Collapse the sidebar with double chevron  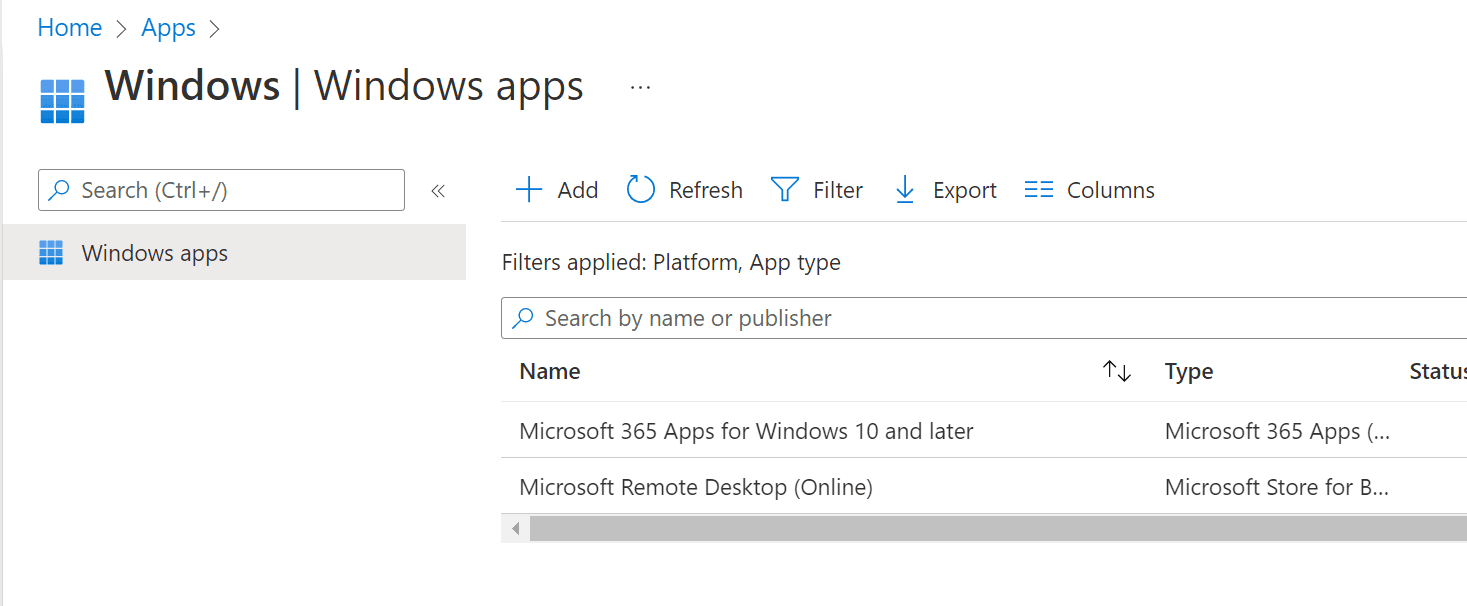pos(438,191)
